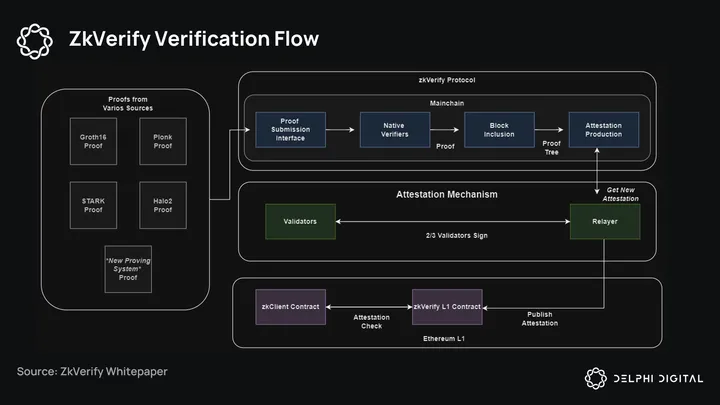Click the "Source: ZkVerify Whitepaper" text

[92, 372]
